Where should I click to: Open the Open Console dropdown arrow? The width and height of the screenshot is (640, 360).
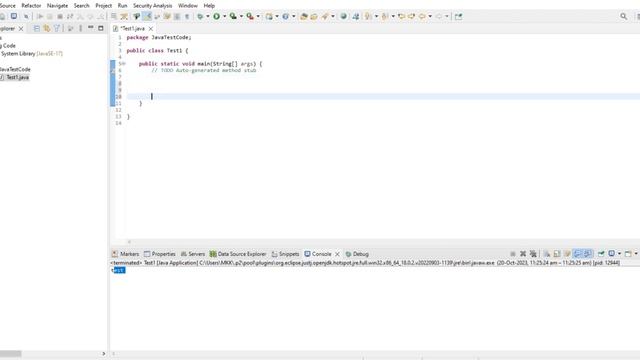636,254
